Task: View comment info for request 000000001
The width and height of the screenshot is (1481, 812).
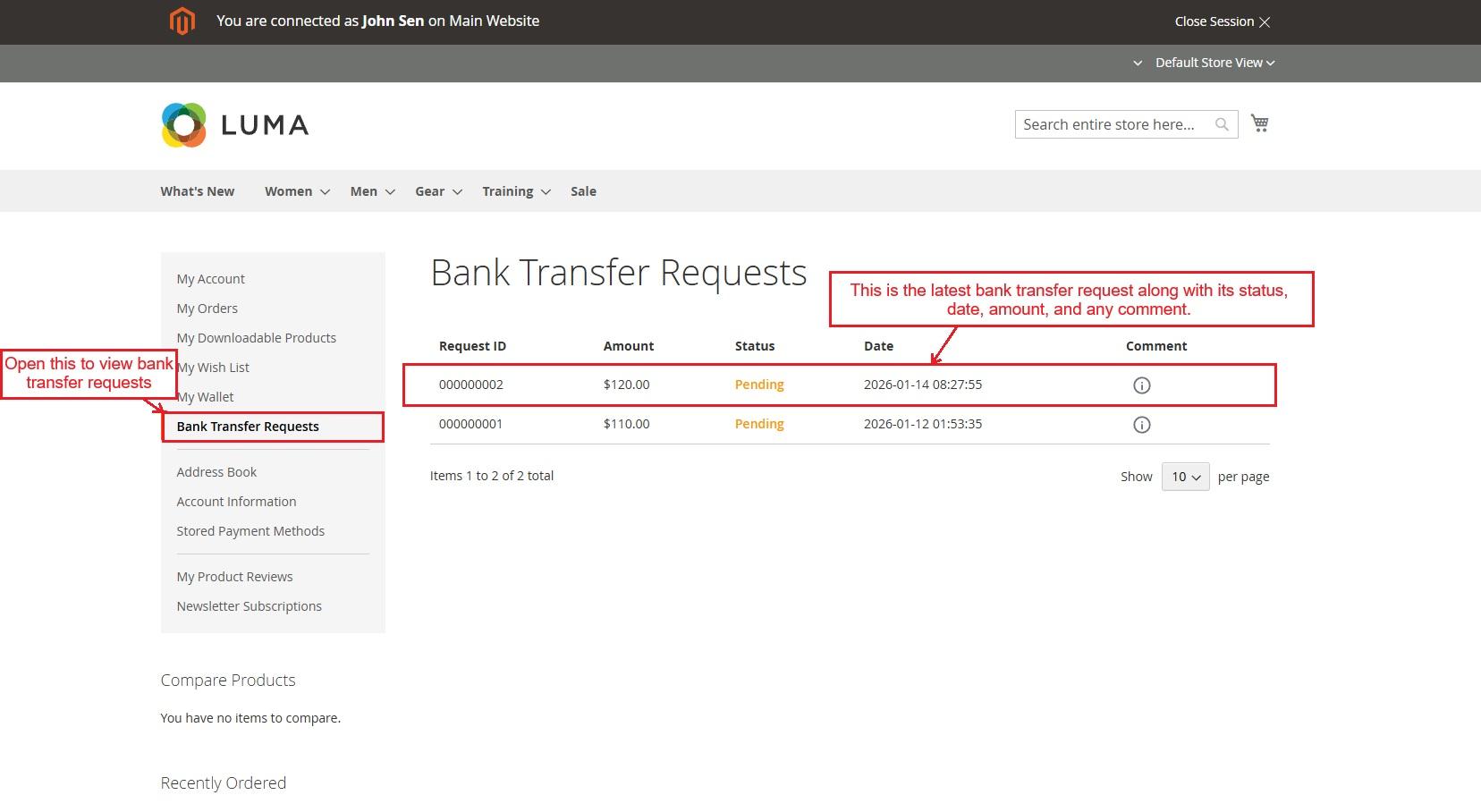Action: (x=1141, y=425)
